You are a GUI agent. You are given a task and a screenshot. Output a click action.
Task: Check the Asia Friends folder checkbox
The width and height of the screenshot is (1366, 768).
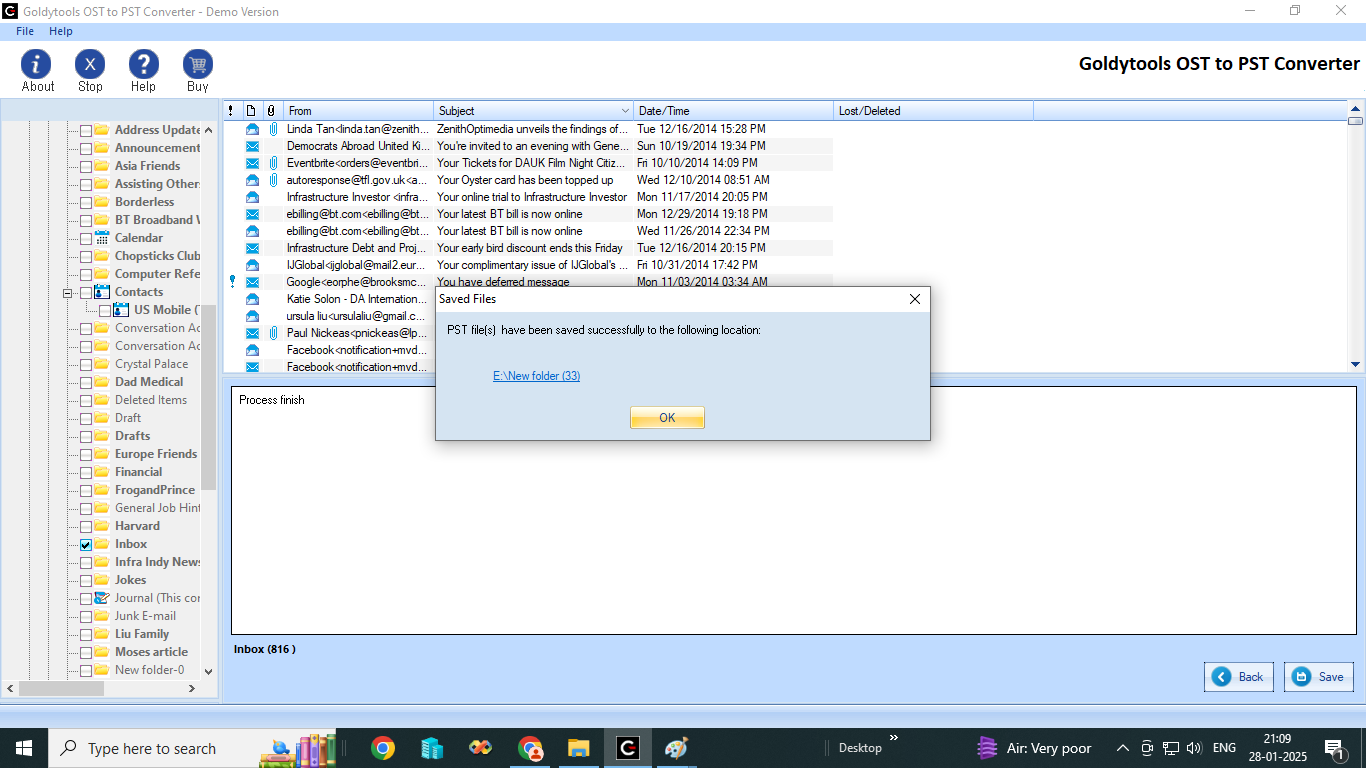click(86, 167)
